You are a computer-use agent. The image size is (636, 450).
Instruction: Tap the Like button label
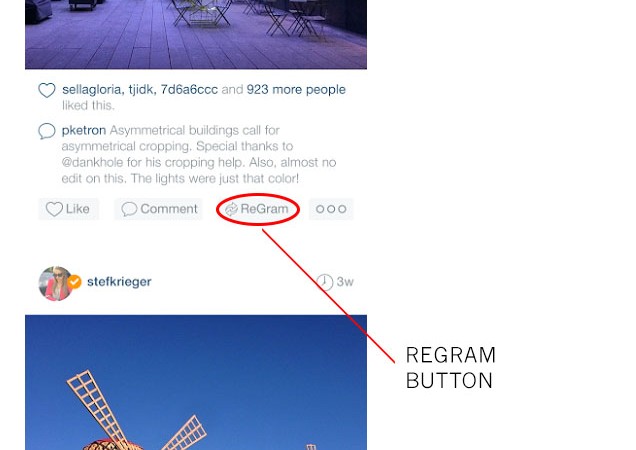(x=77, y=209)
